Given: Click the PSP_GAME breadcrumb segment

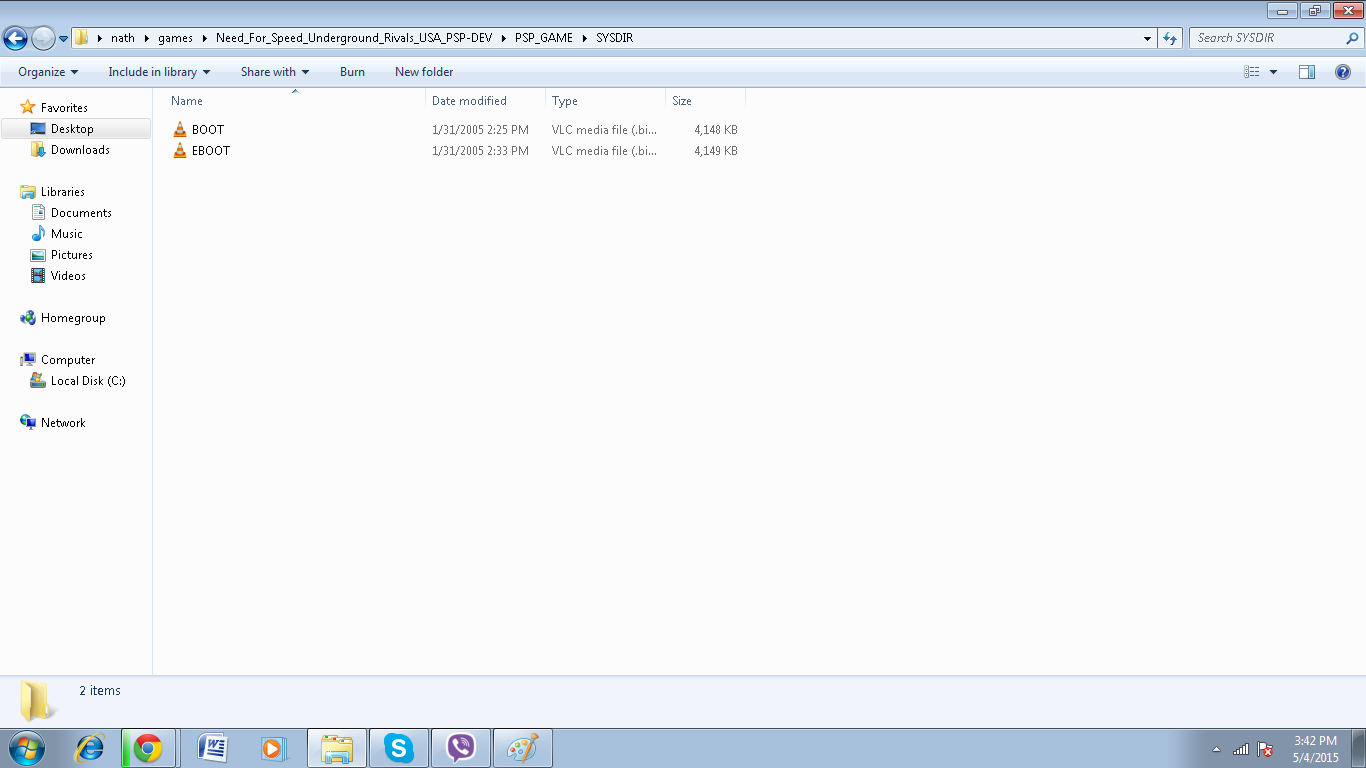Looking at the screenshot, I should tap(544, 38).
